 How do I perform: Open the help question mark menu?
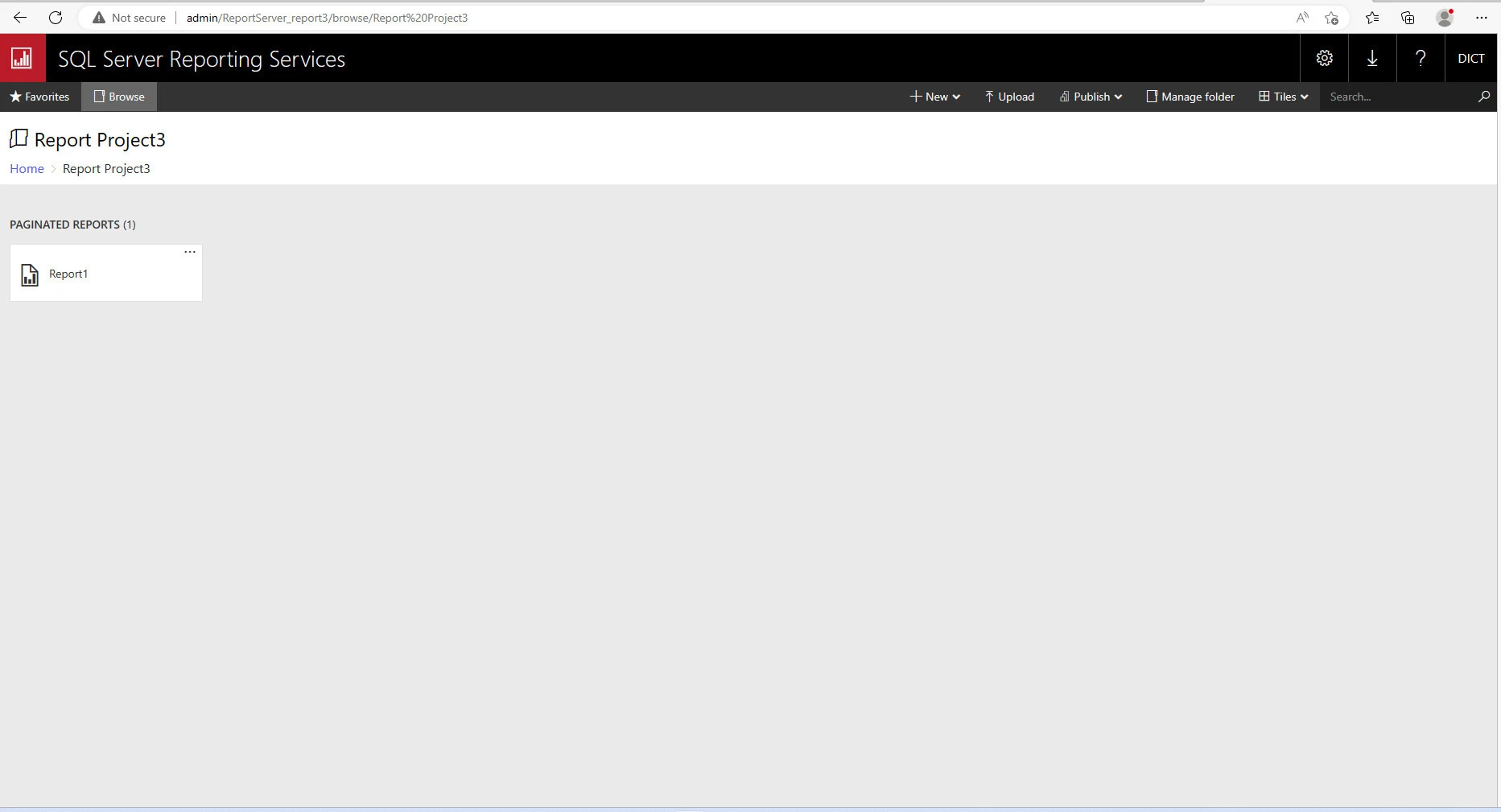click(1421, 58)
